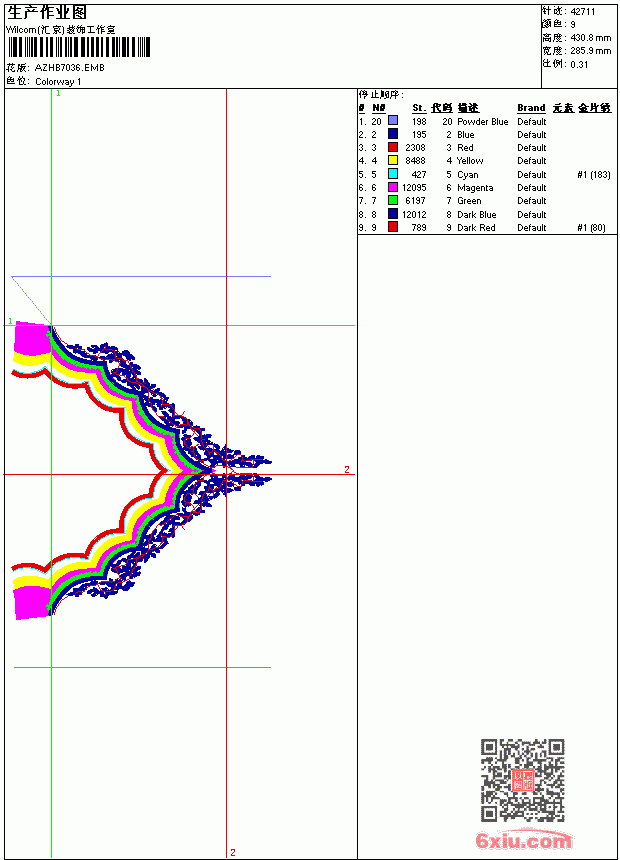Select the Red swatch in row 3
Viewport: 620px width, 860px height.
pyautogui.click(x=393, y=147)
